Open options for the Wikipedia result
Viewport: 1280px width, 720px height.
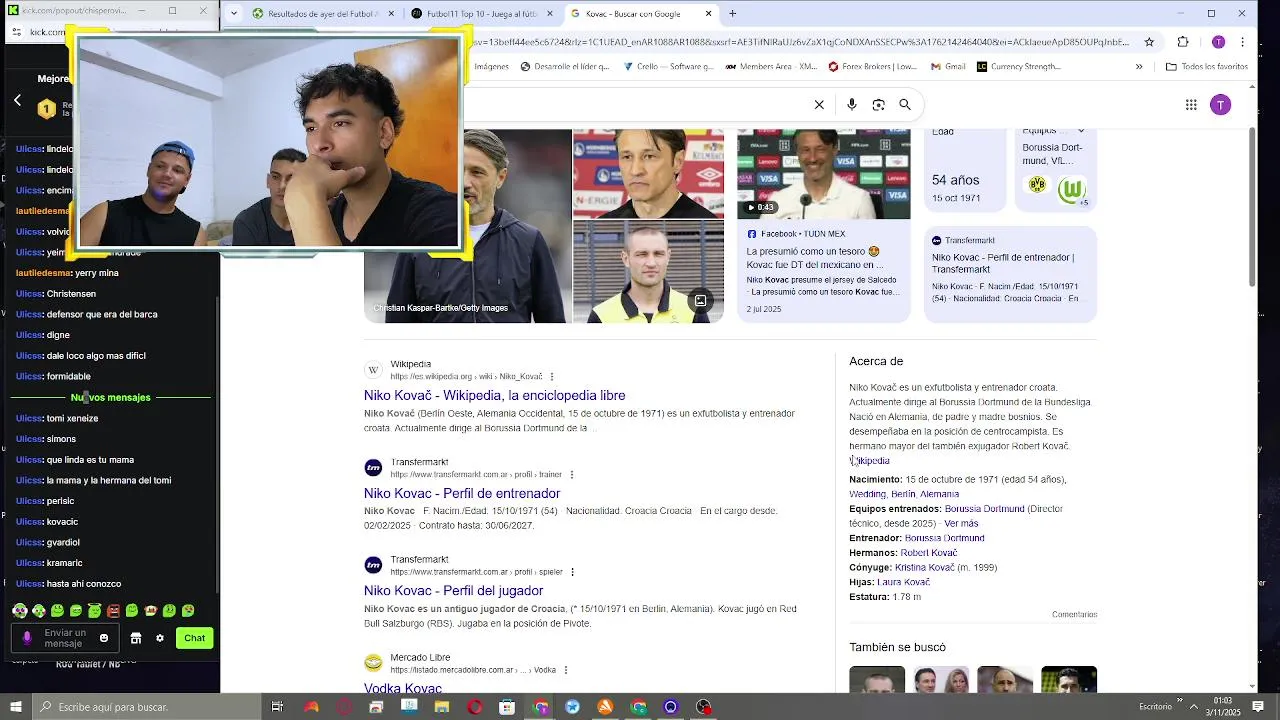552,377
